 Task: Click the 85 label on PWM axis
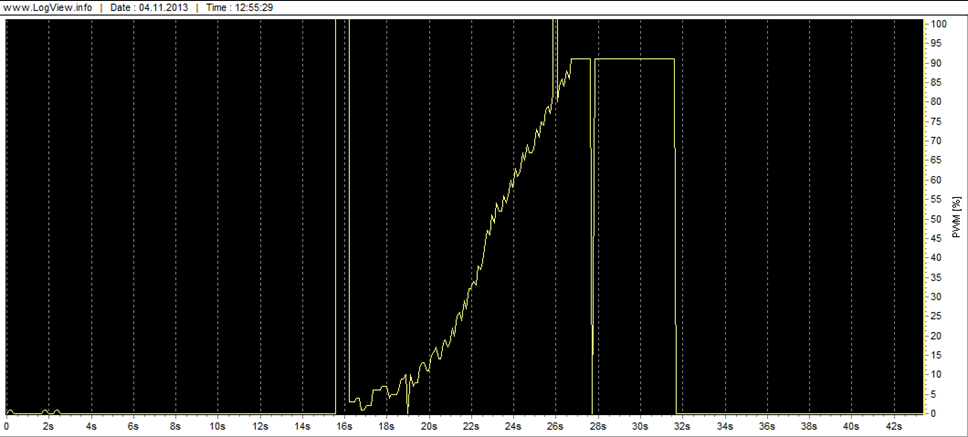point(937,82)
